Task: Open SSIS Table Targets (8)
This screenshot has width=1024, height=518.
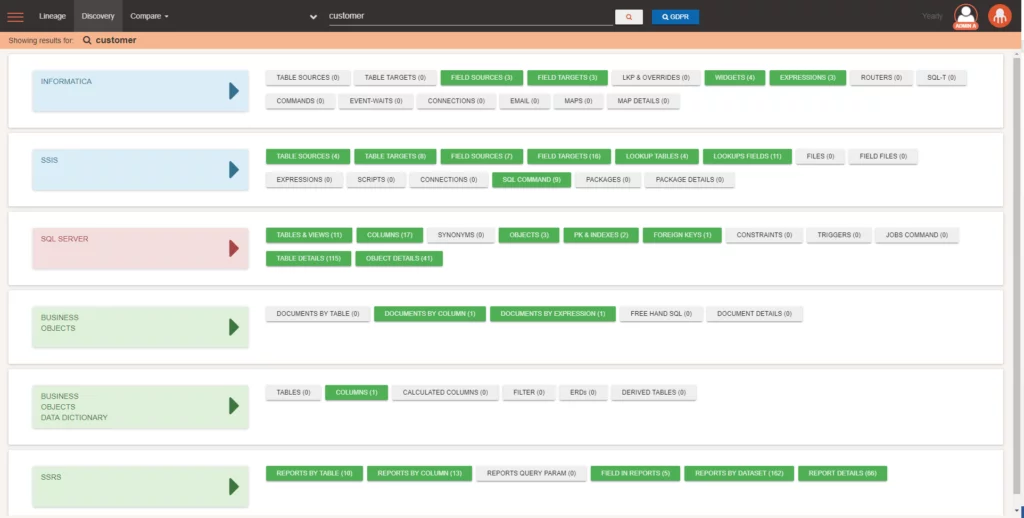Action: [x=395, y=157]
